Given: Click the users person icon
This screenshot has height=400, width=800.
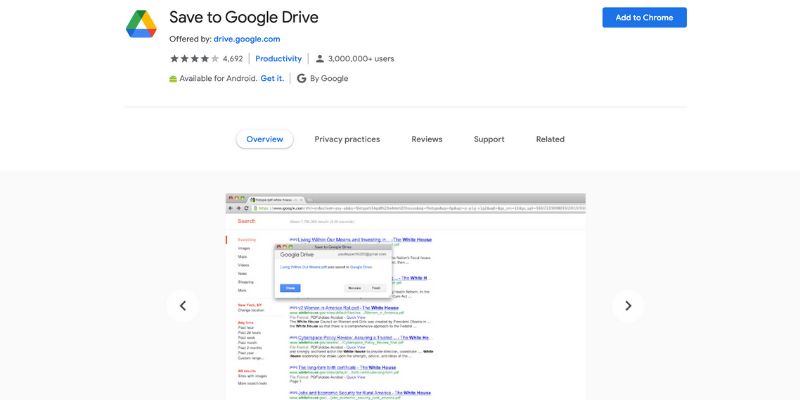Looking at the screenshot, I should pyautogui.click(x=320, y=59).
